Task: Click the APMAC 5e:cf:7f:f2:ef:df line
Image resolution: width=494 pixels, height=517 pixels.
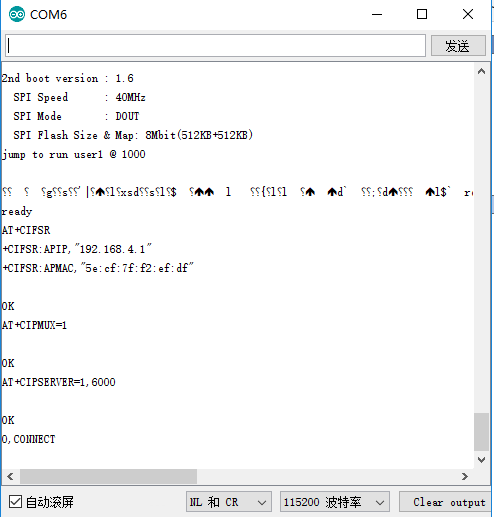Action: 98,268
